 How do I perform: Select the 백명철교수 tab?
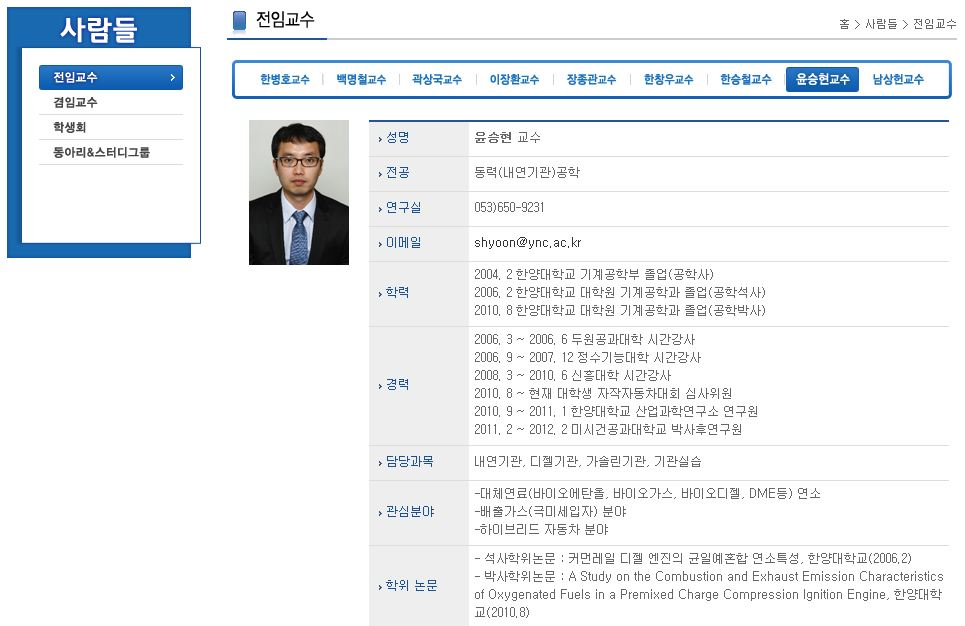click(361, 79)
